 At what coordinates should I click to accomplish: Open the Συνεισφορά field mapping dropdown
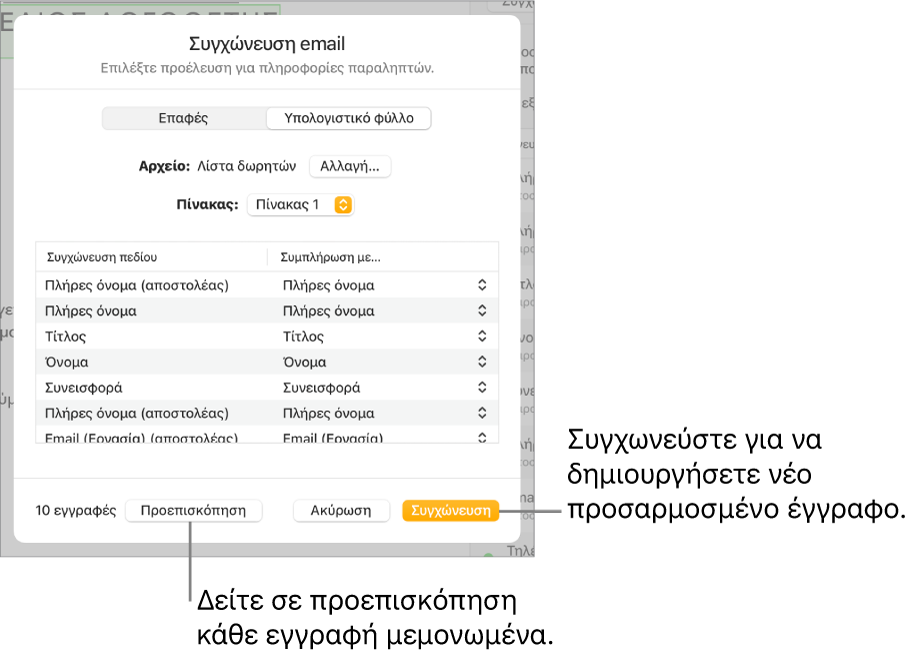482,387
